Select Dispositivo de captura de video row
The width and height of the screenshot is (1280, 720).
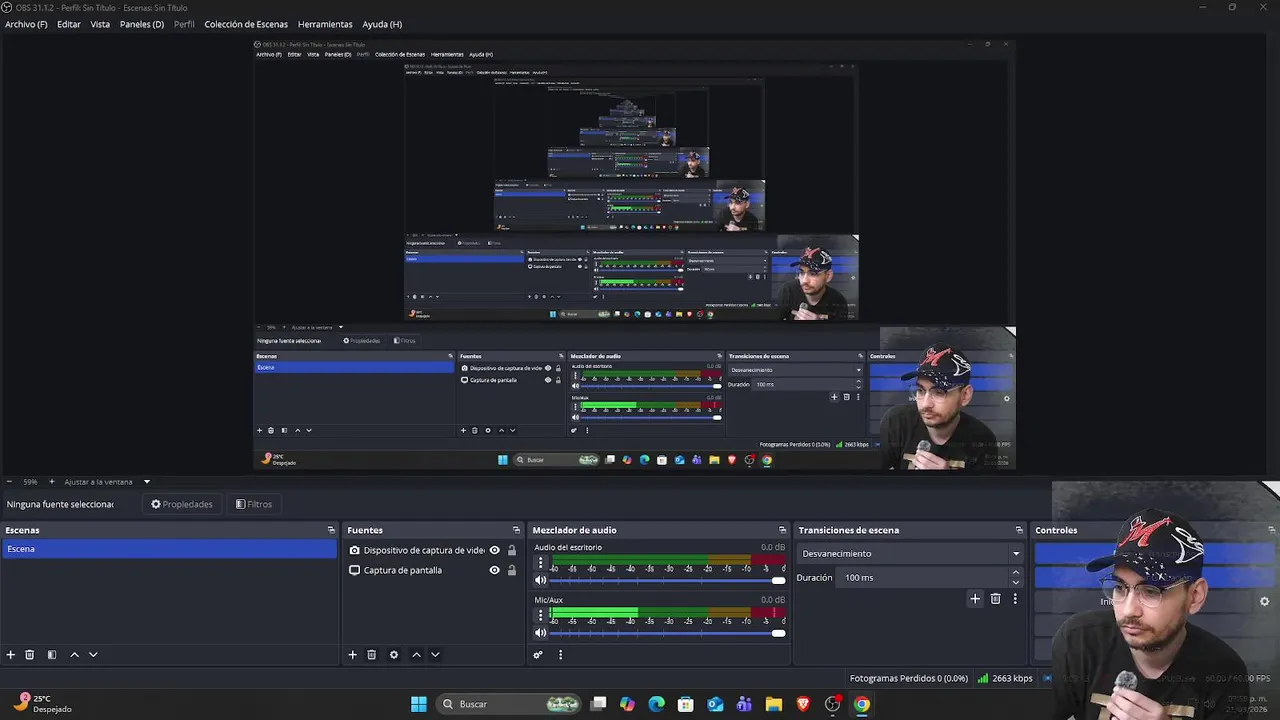432,550
